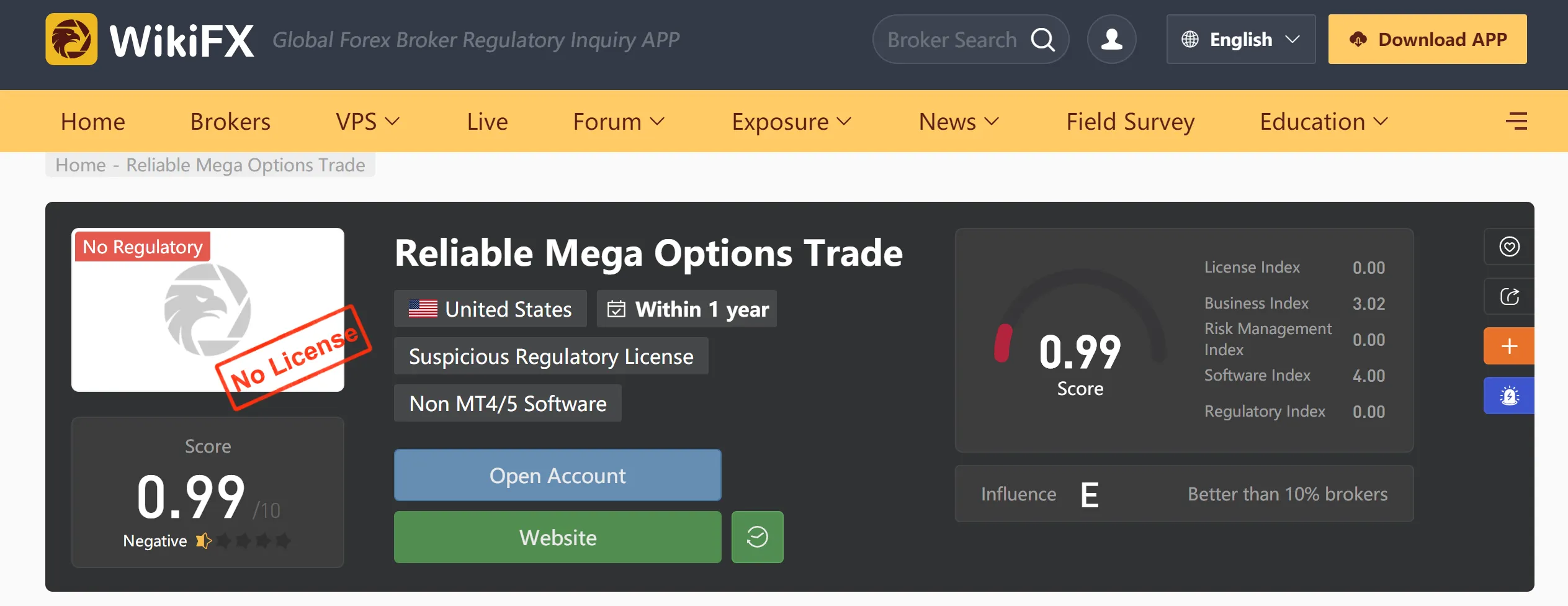Screen dimensions: 1568x606
Task: Click the orange plus compare icon
Action: (x=1509, y=346)
